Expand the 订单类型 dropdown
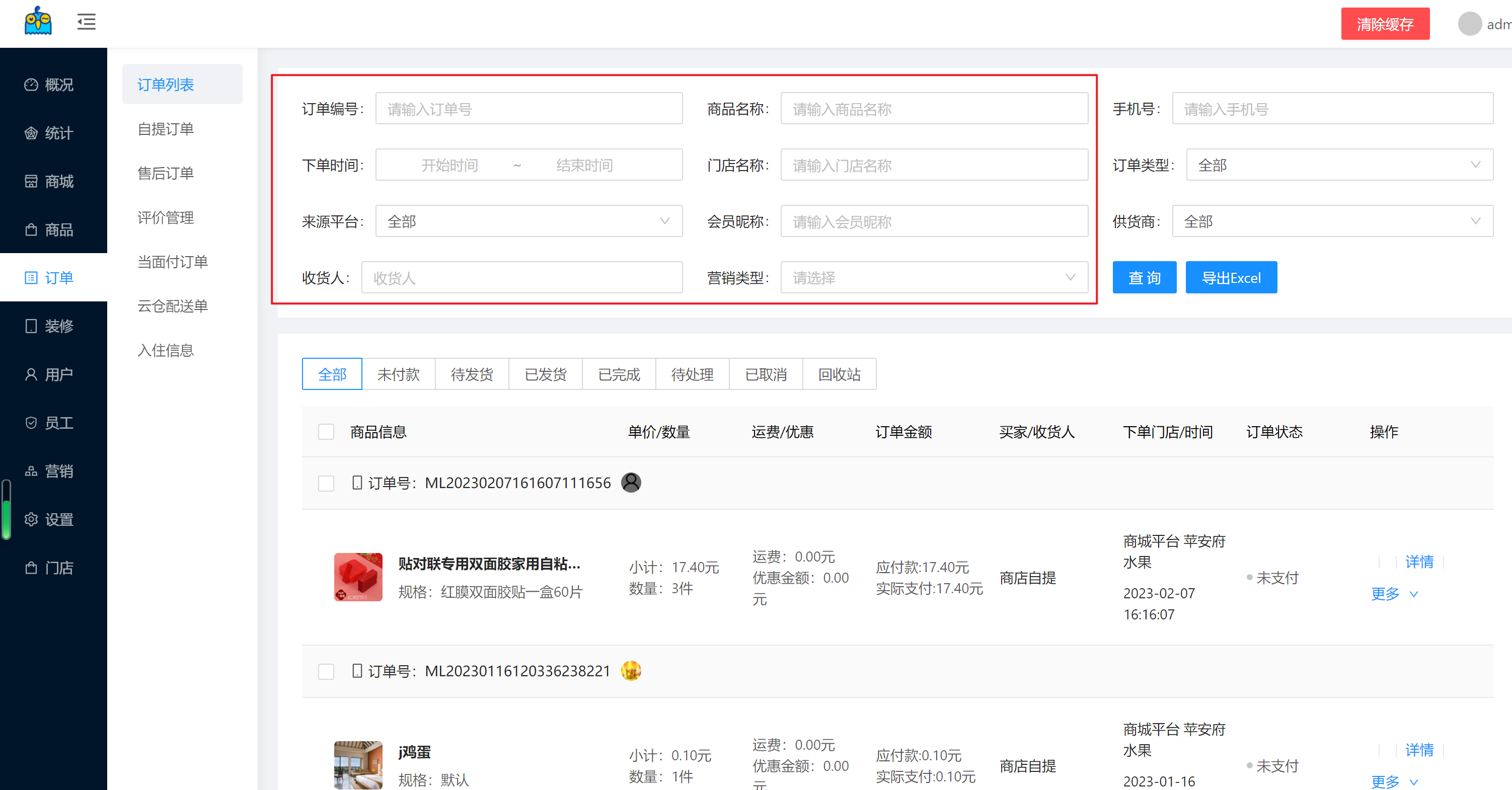This screenshot has width=1512, height=790. [1339, 165]
